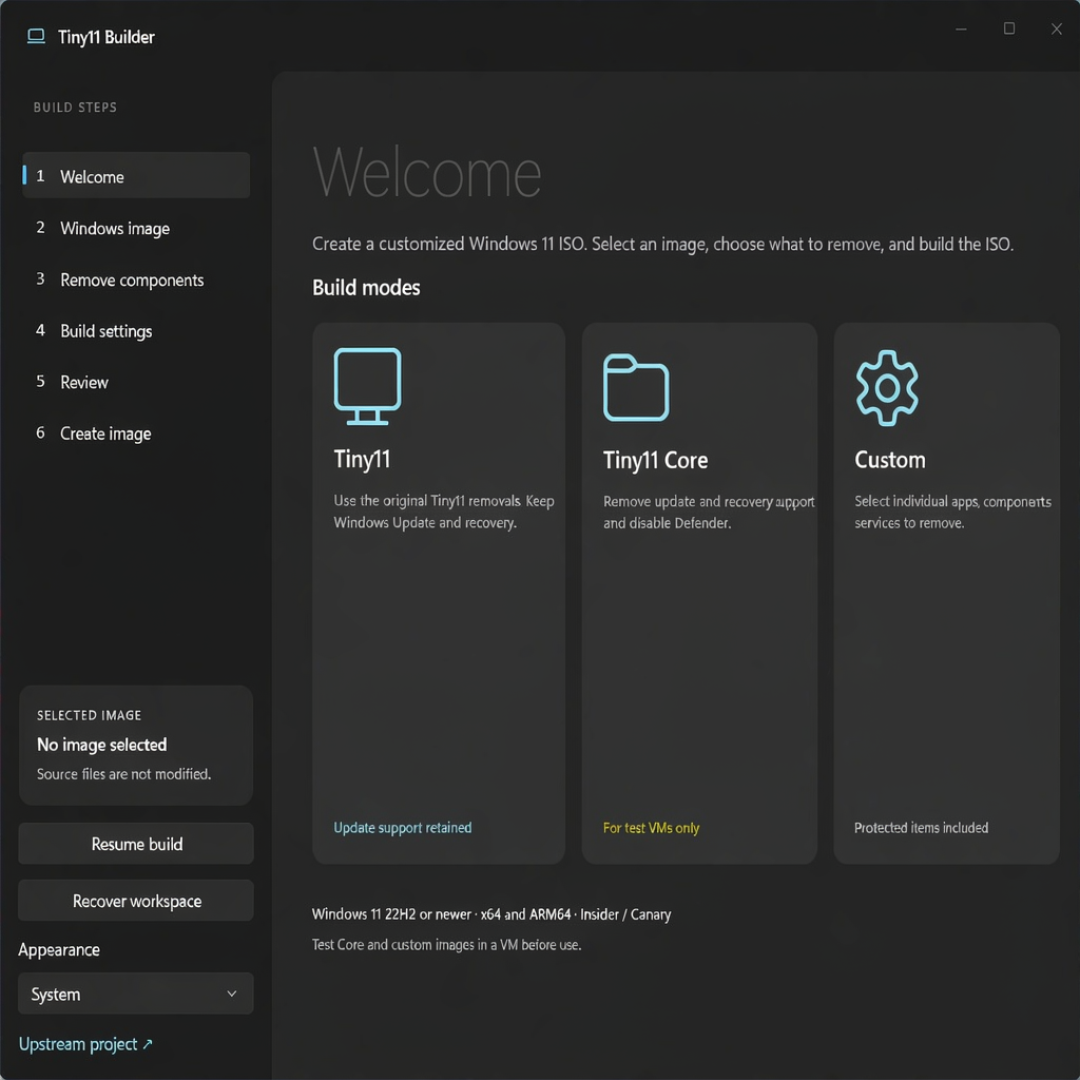
Task: Click the Tiny11 Builder laptop icon
Action: pyautogui.click(x=36, y=36)
